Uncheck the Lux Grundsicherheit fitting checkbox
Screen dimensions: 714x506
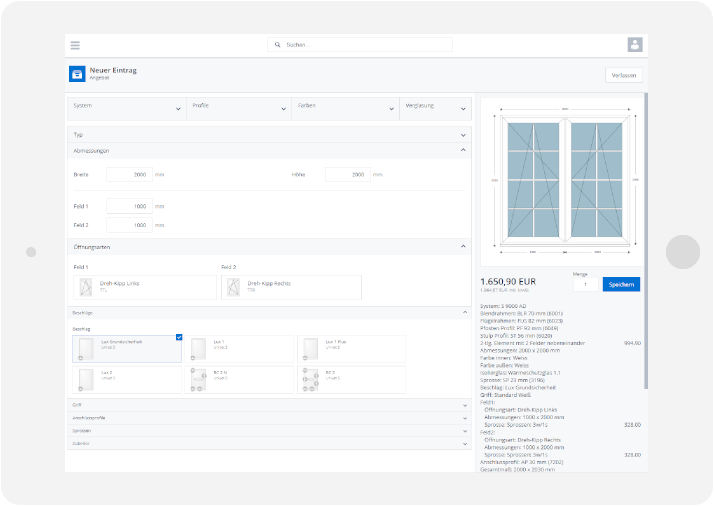pyautogui.click(x=178, y=338)
